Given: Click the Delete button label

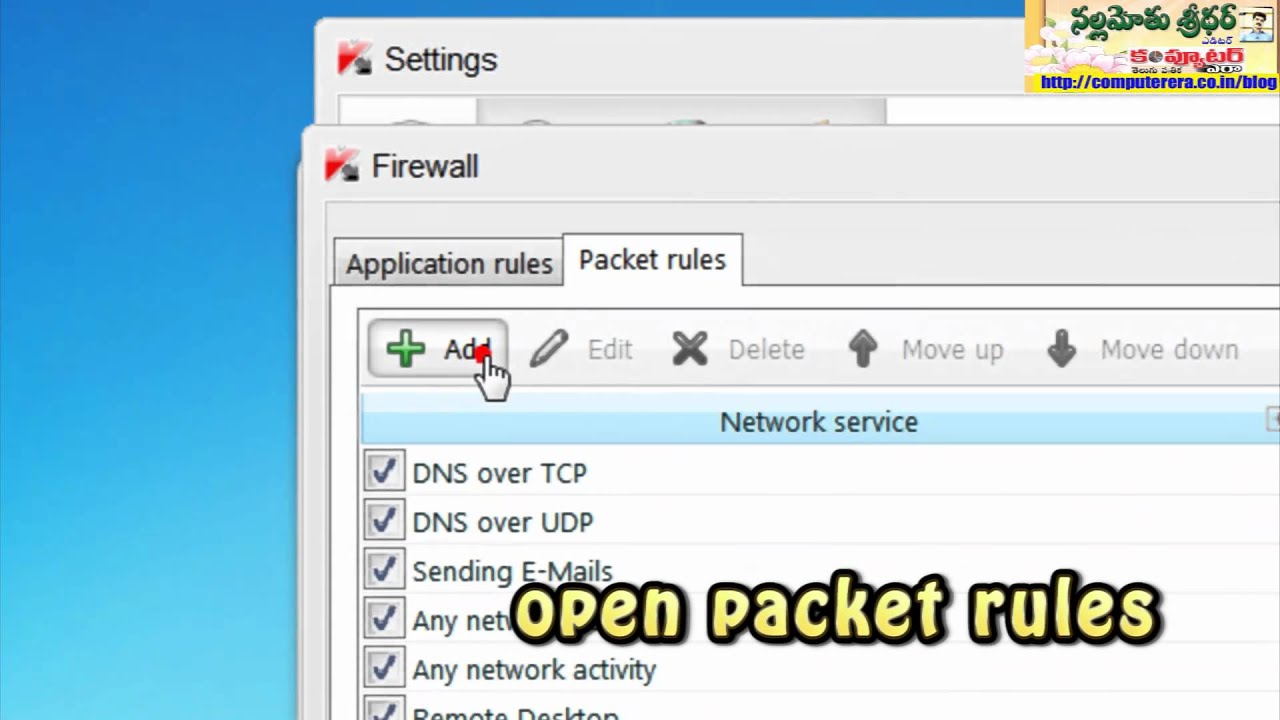Looking at the screenshot, I should point(766,350).
